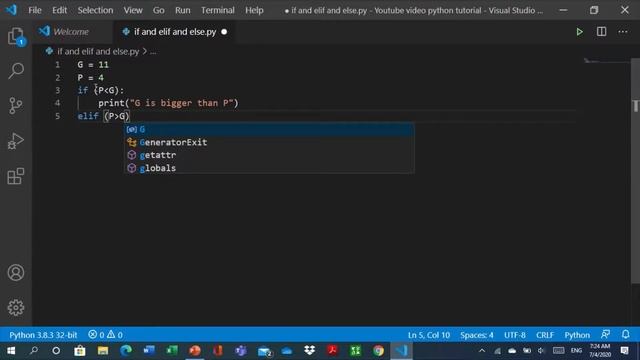This screenshot has width=640, height=360.
Task: Run Python file with green play button
Action: pos(579,32)
